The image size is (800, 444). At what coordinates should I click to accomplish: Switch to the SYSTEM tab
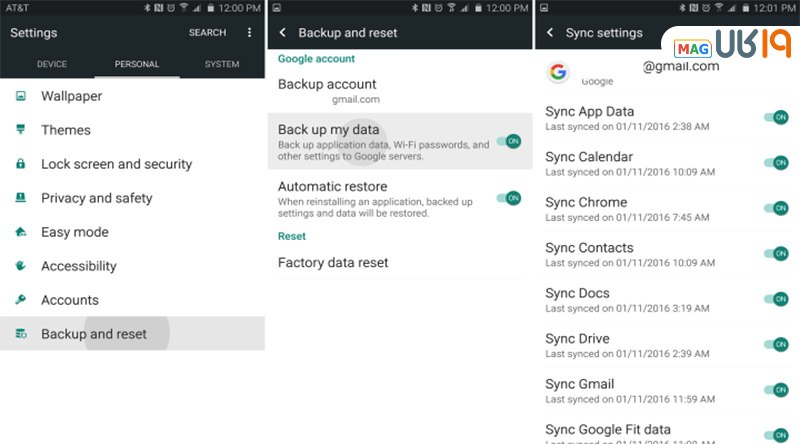pyautogui.click(x=221, y=65)
